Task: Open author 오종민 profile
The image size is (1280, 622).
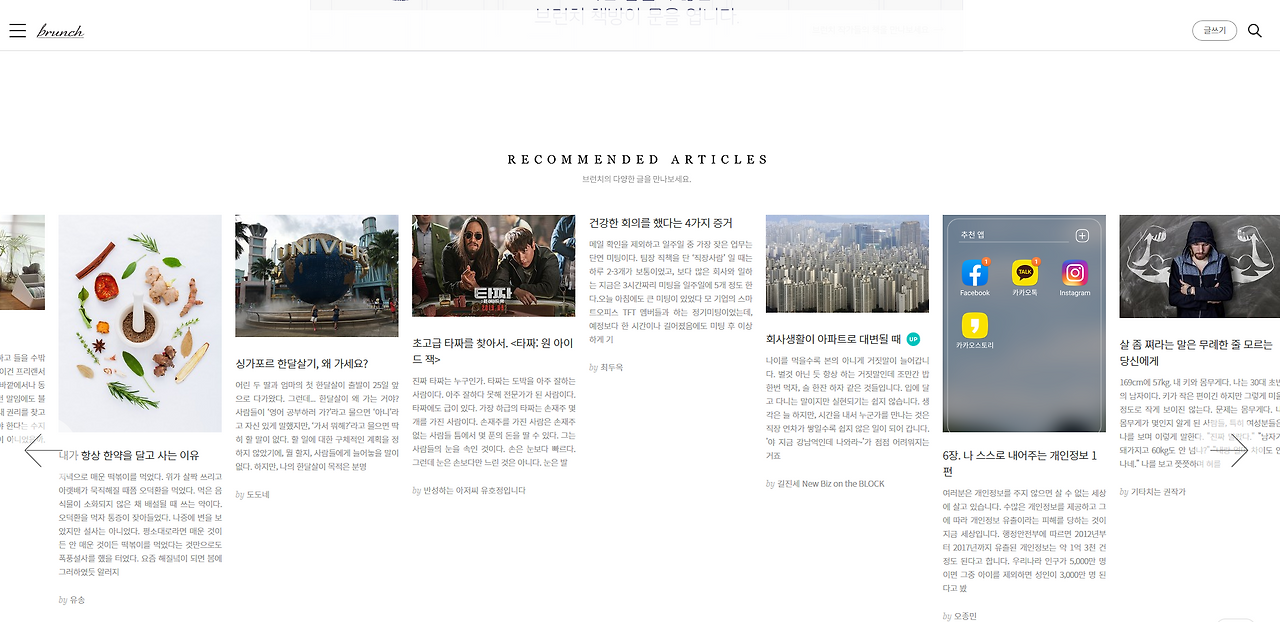Action: (x=965, y=616)
